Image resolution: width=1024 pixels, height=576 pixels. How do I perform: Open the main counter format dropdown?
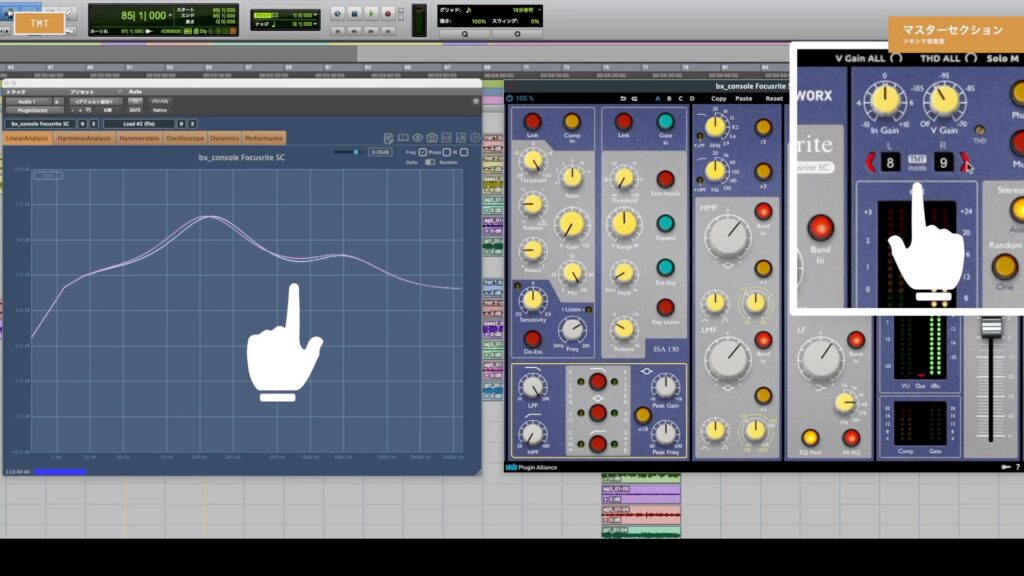pyautogui.click(x=170, y=15)
